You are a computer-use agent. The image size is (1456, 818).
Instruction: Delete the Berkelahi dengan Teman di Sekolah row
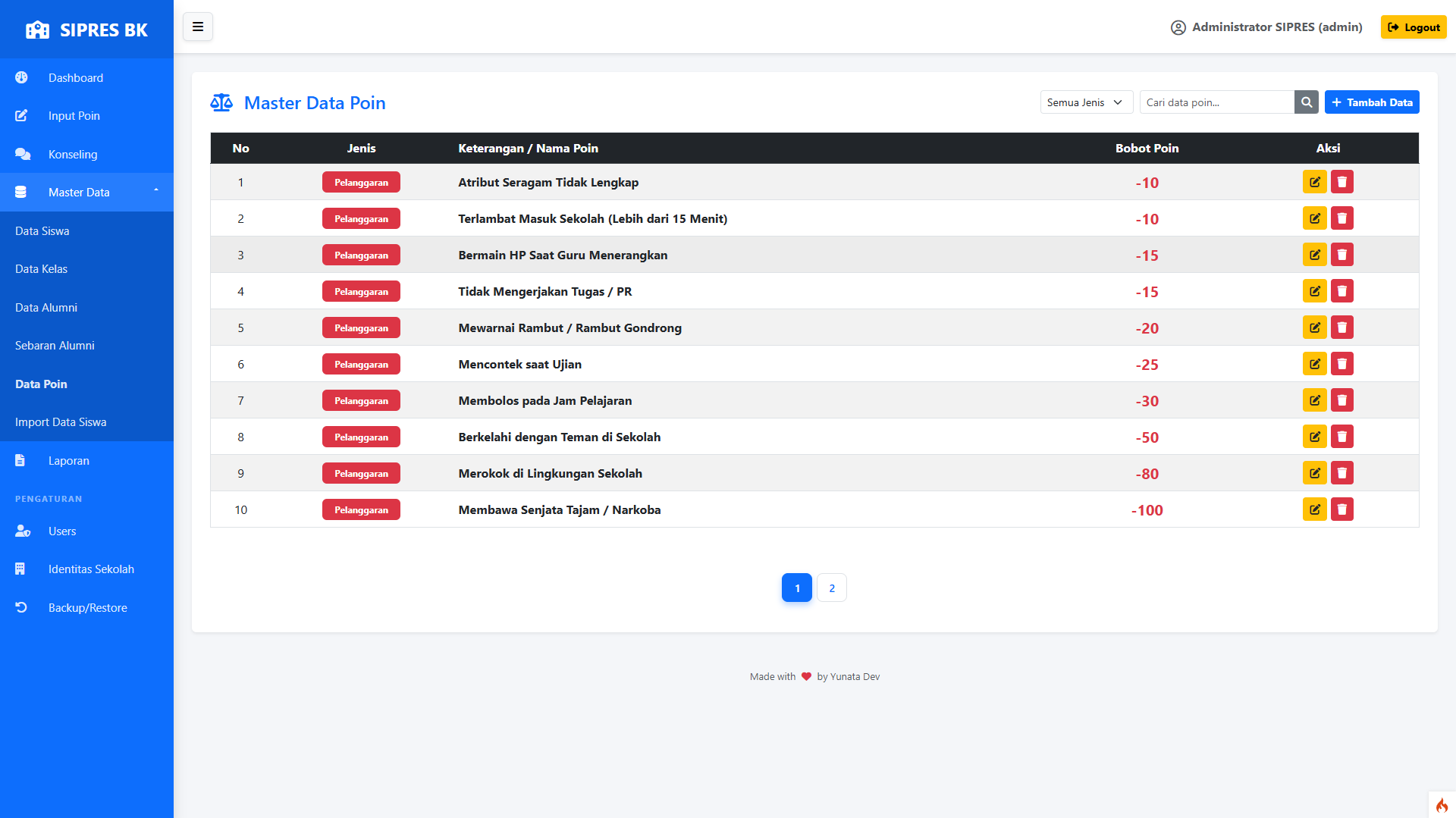pos(1341,437)
